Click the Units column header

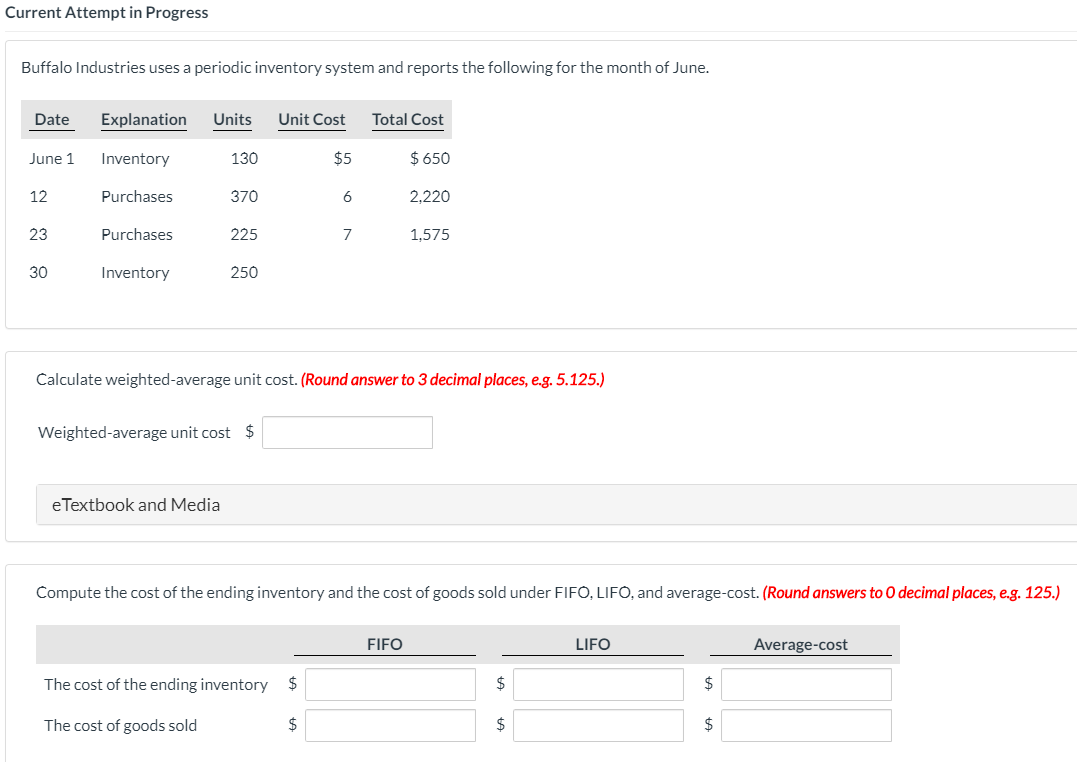232,119
